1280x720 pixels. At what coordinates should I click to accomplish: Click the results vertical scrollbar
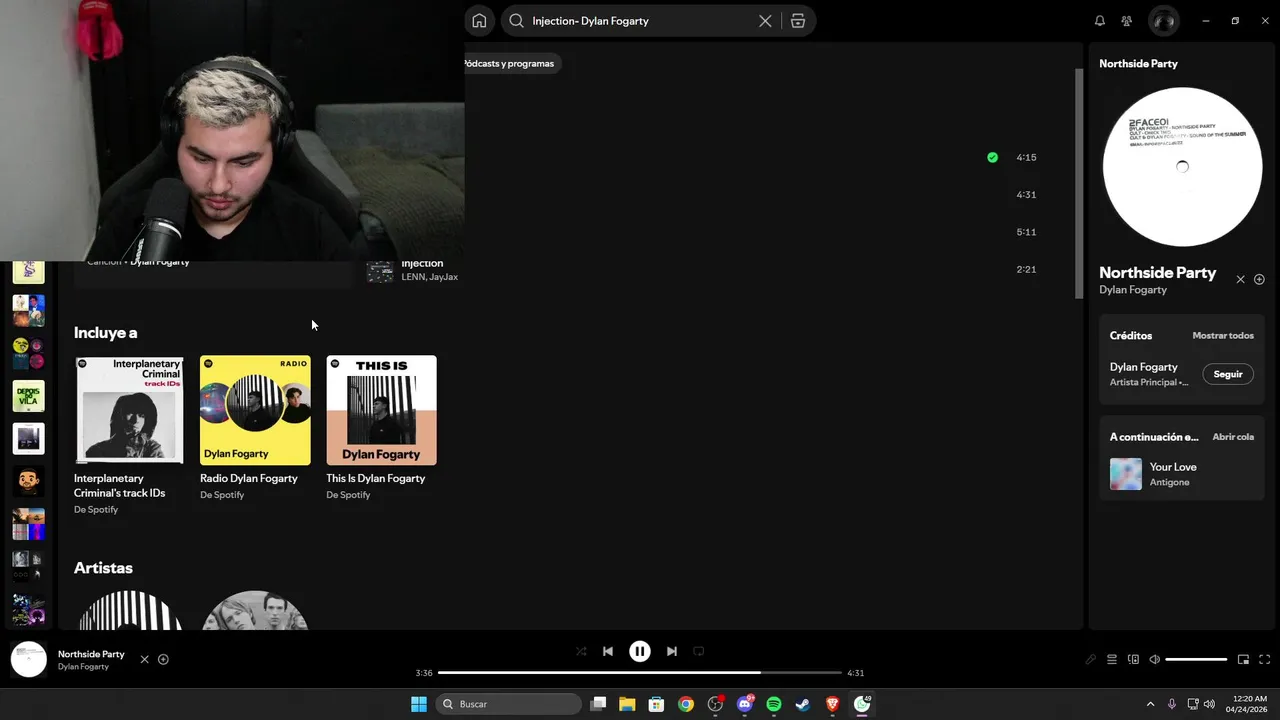pos(1079,183)
